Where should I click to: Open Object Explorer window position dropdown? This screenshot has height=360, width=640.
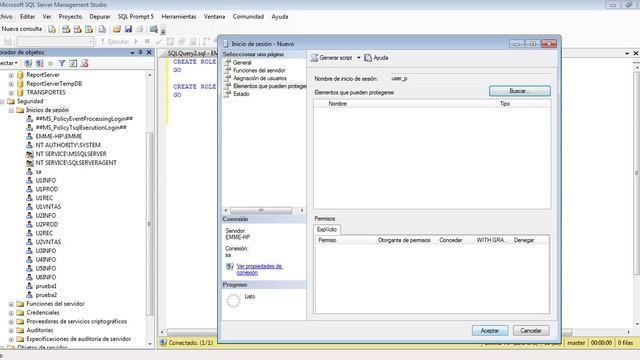pos(132,53)
